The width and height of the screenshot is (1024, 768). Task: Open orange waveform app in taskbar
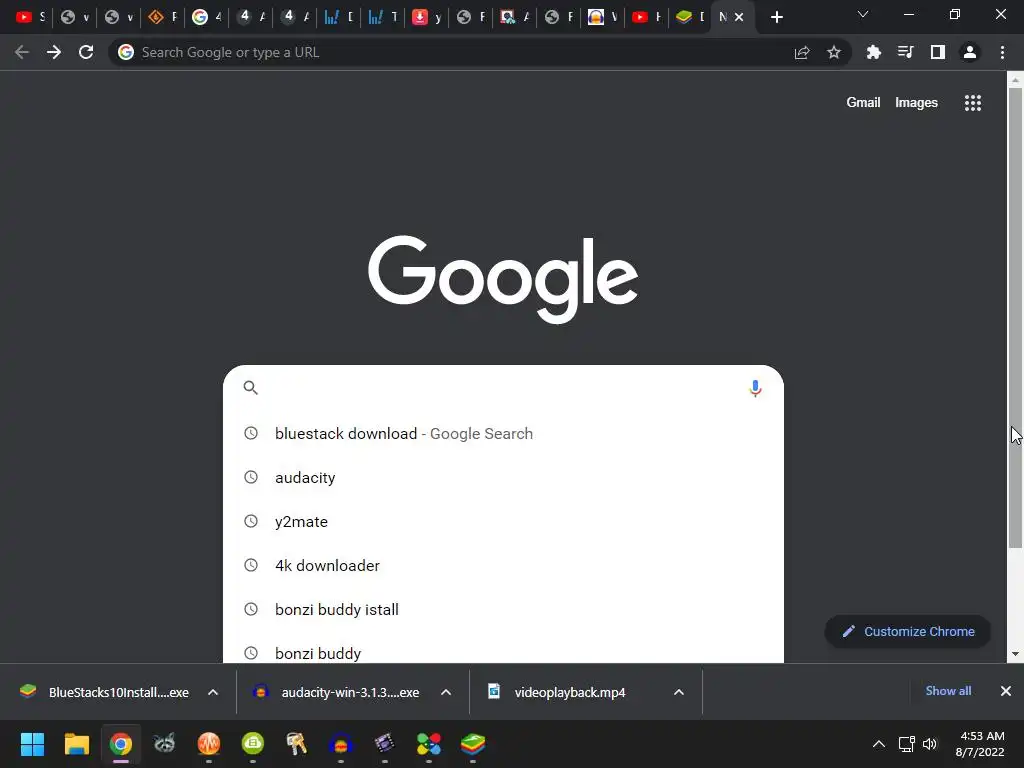click(209, 744)
